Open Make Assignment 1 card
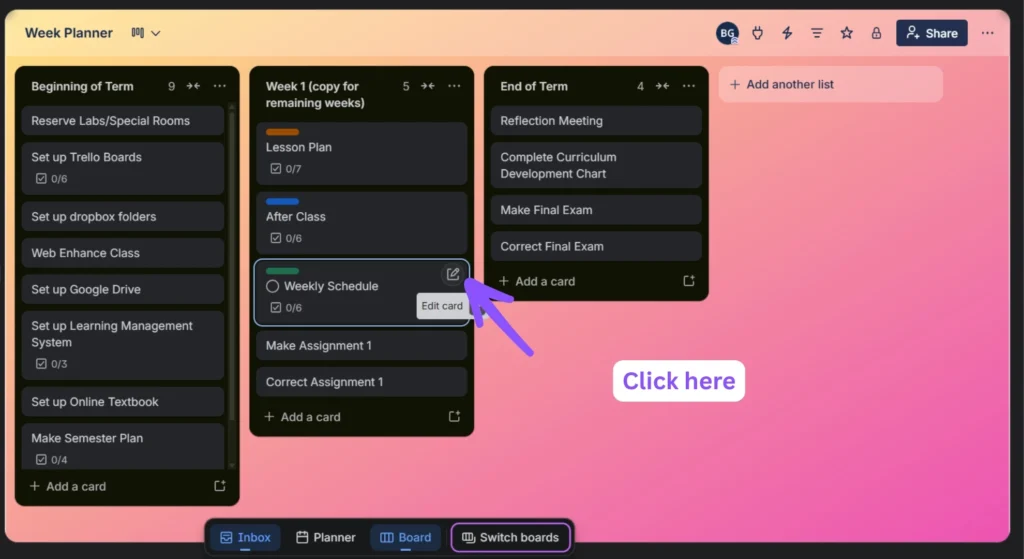Screen dimensions: 1024x559 coord(361,345)
